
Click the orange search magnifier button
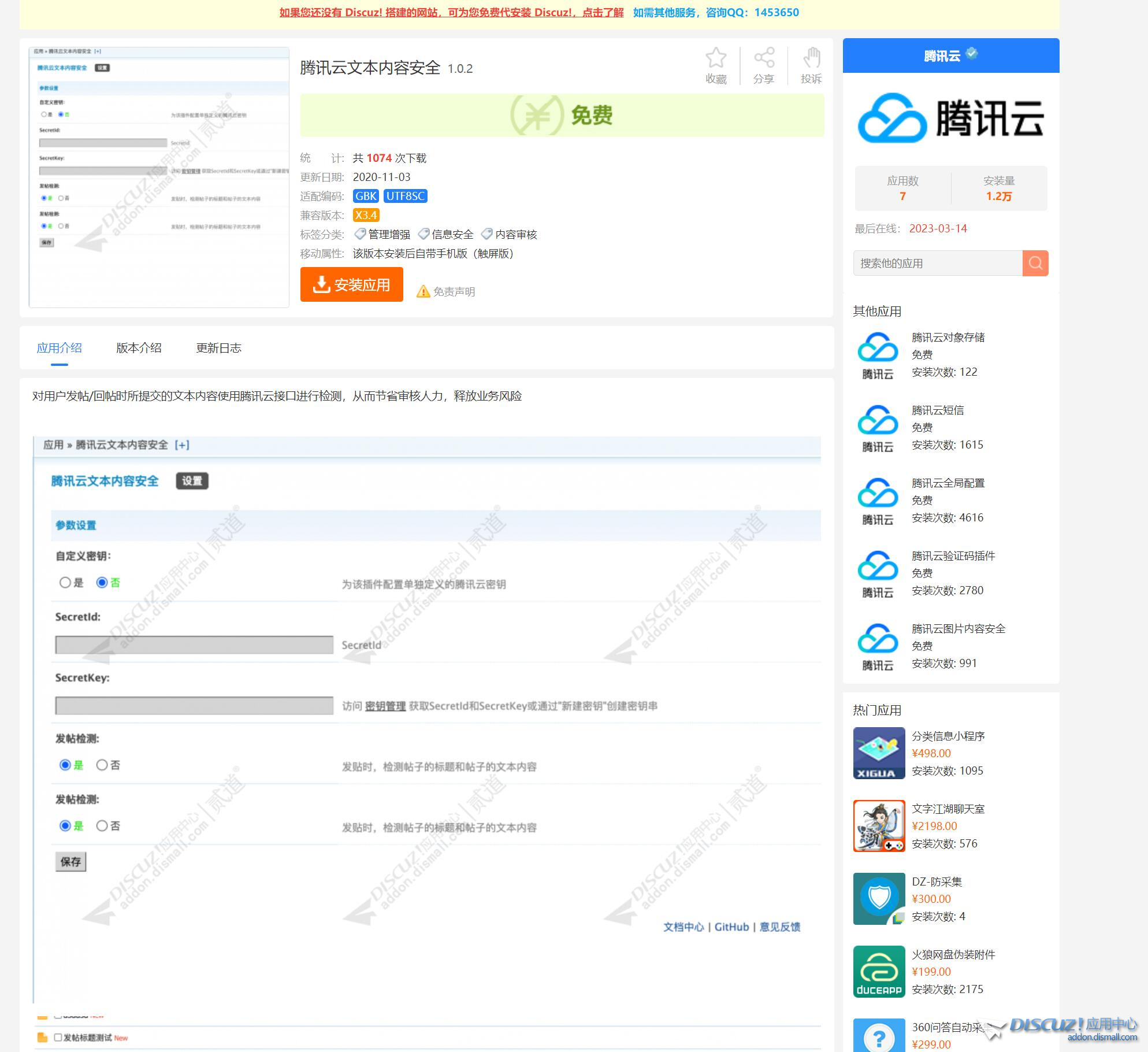click(1035, 264)
